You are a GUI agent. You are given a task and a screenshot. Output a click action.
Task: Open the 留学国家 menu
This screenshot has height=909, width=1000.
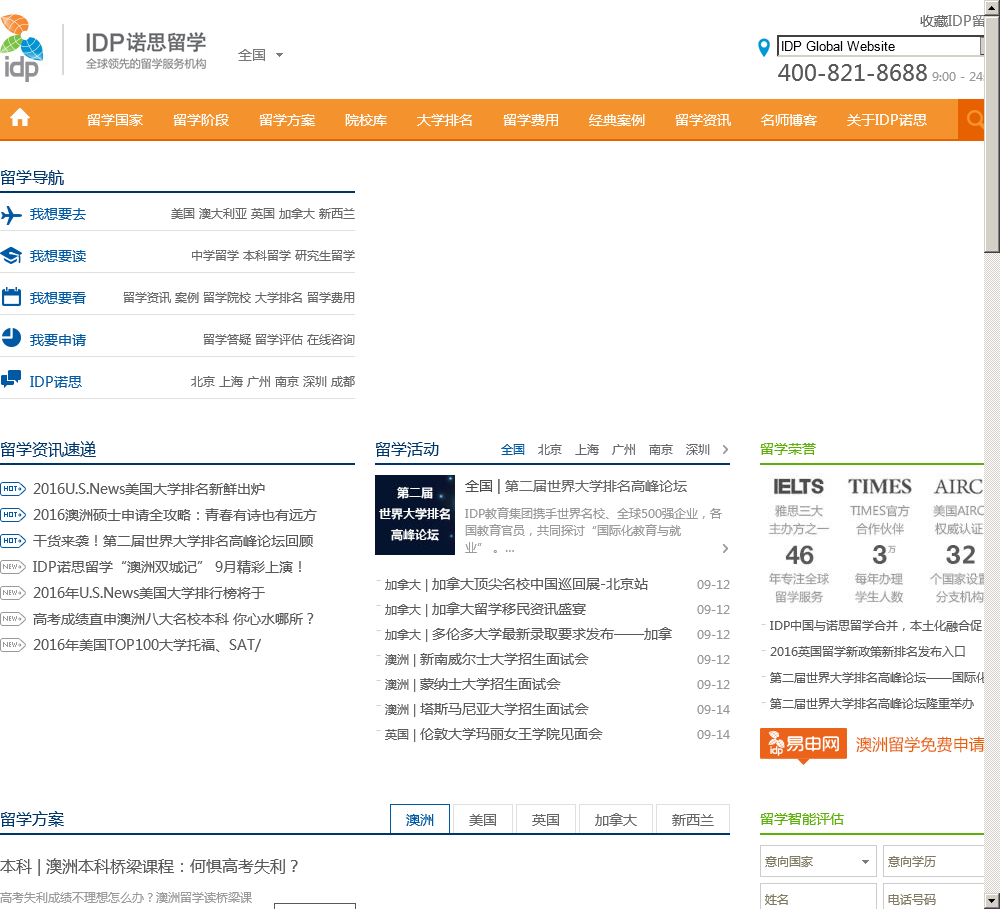coord(115,120)
